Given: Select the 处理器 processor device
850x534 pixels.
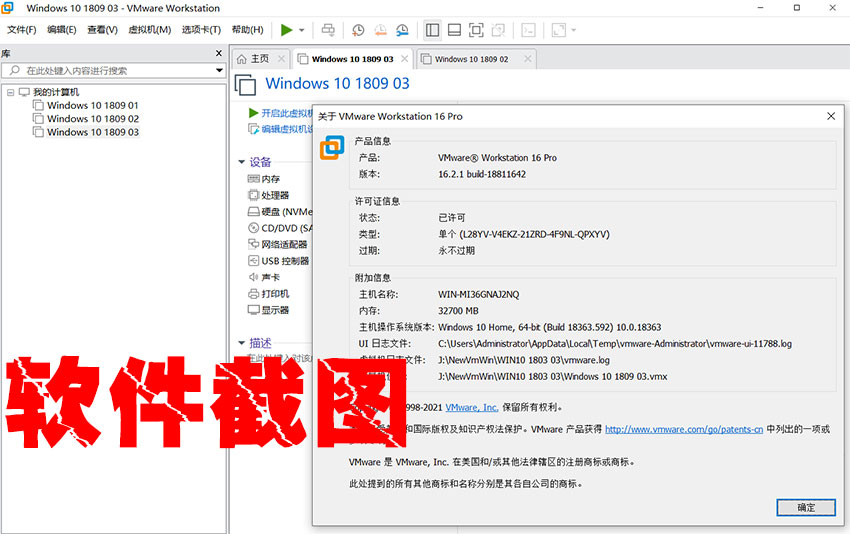Looking at the screenshot, I should click(x=275, y=195).
